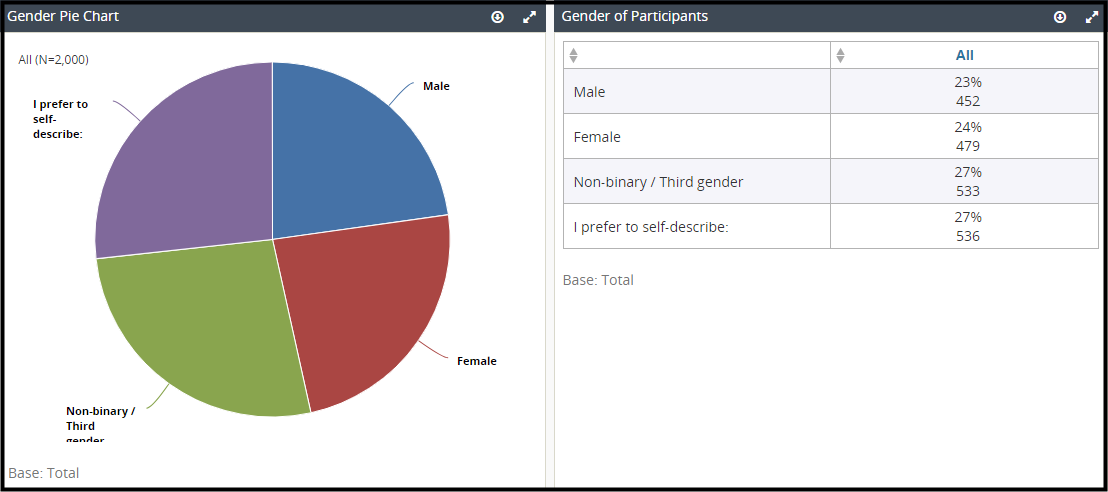Viewport: 1108px width, 492px height.
Task: Click the Male label beside the pie
Action: point(436,86)
